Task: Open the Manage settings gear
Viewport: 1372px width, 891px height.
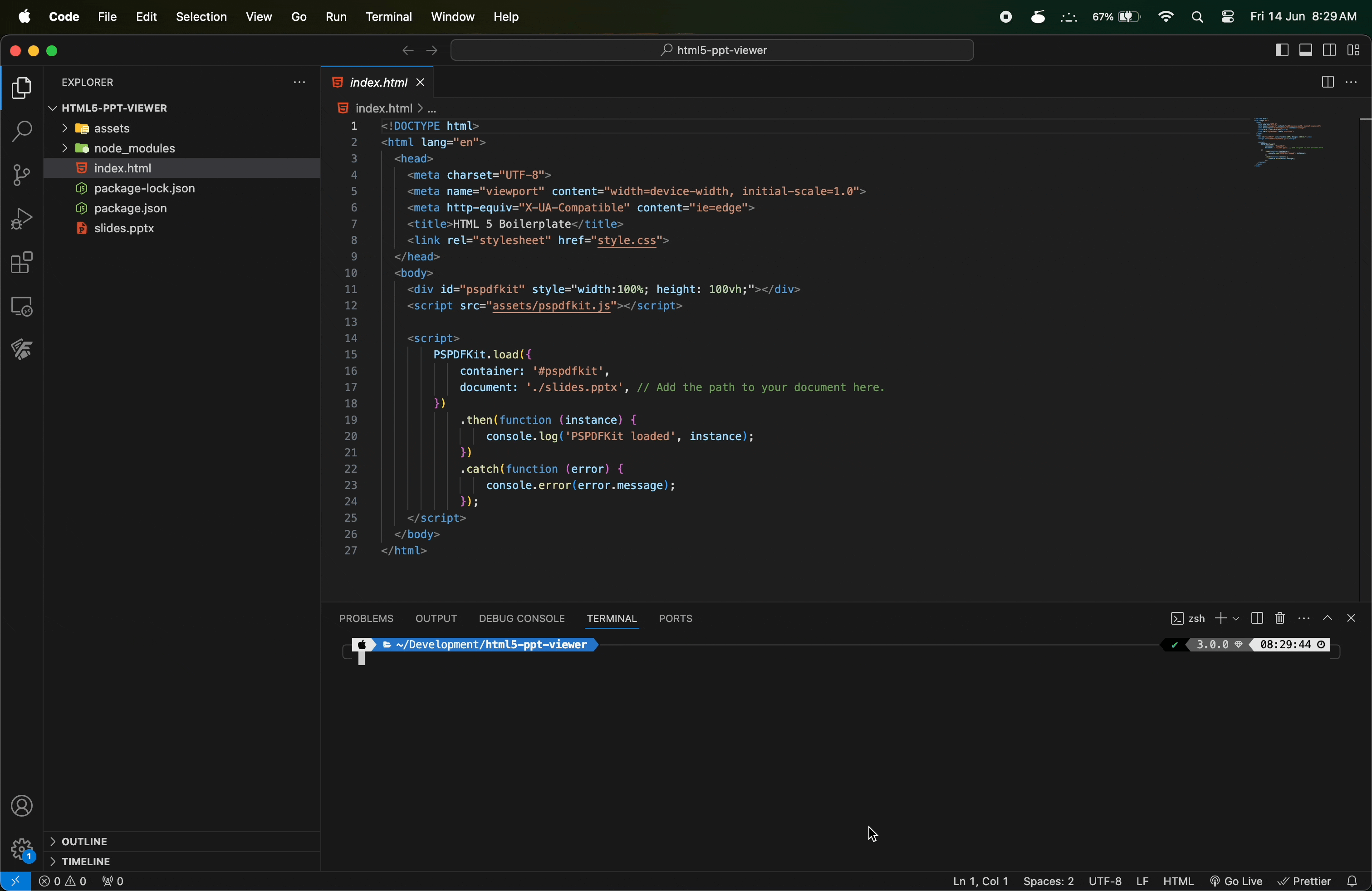Action: tap(22, 851)
